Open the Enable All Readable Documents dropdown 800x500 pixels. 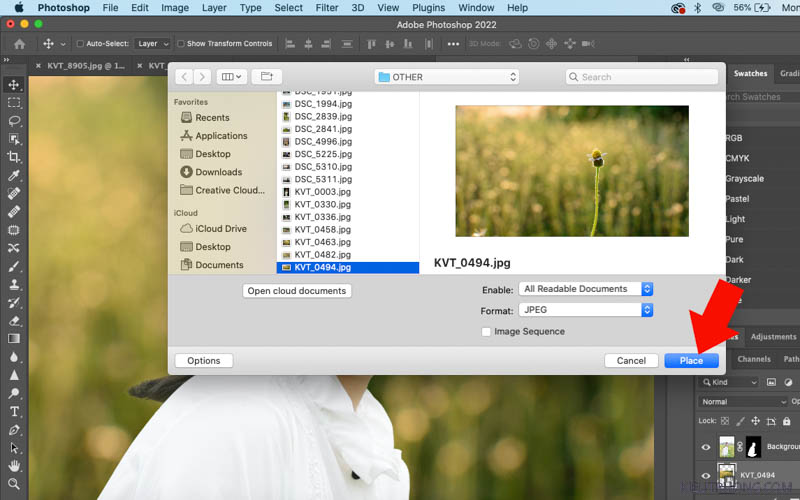[586, 289]
